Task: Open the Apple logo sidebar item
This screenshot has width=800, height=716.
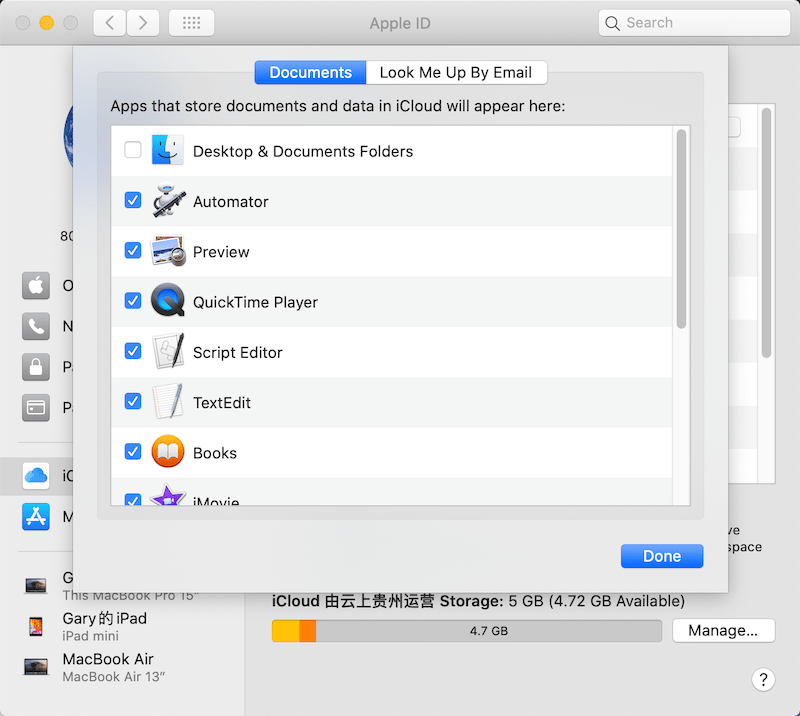Action: [x=36, y=285]
